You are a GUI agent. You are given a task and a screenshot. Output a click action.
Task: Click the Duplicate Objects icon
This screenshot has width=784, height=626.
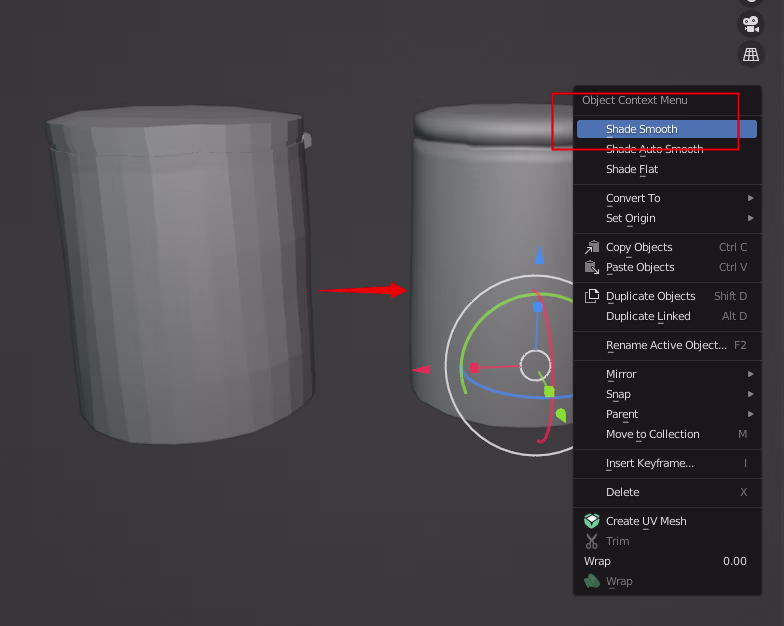tap(592, 296)
